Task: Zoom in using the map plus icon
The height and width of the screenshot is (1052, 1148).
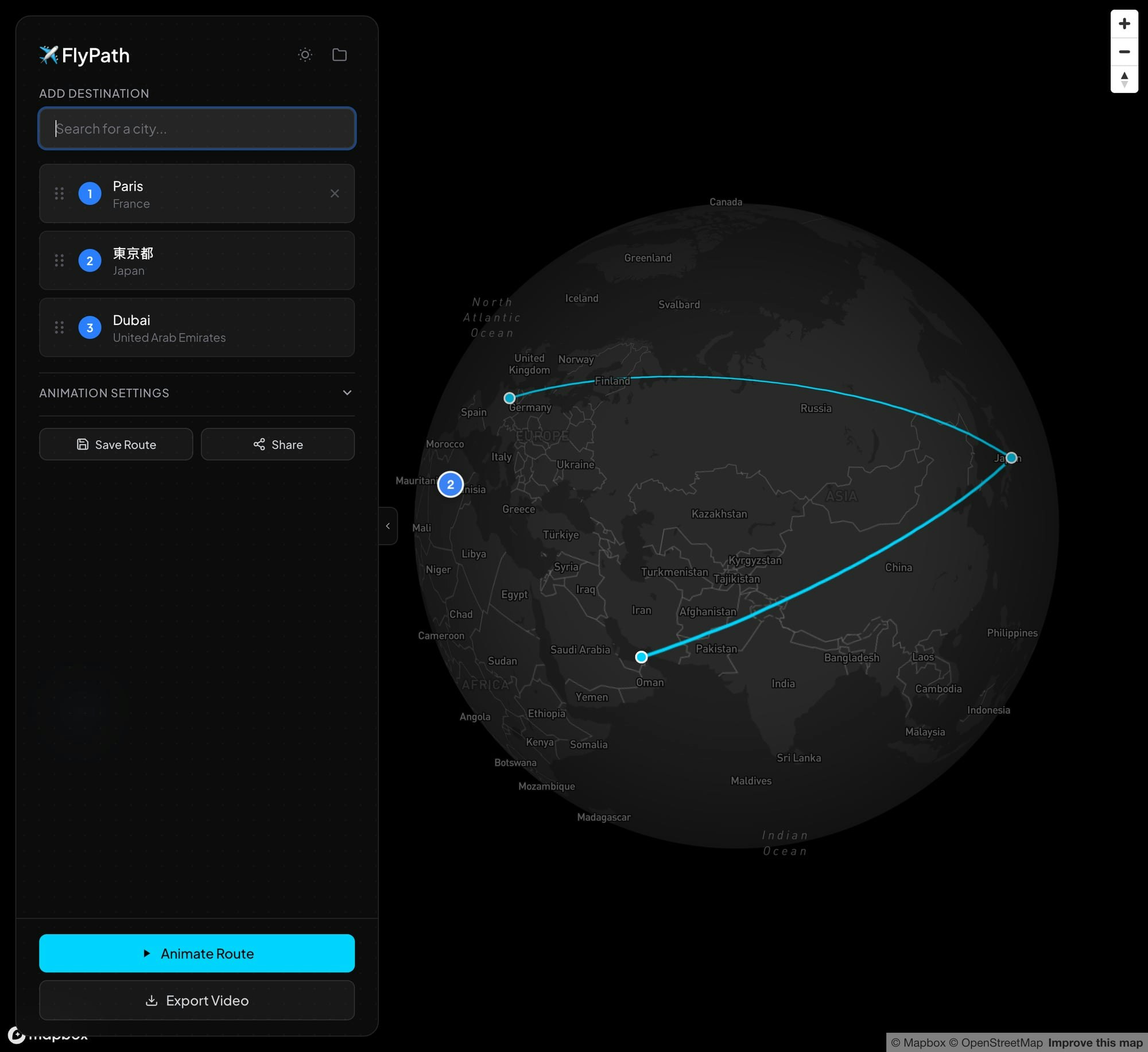Action: point(1124,24)
